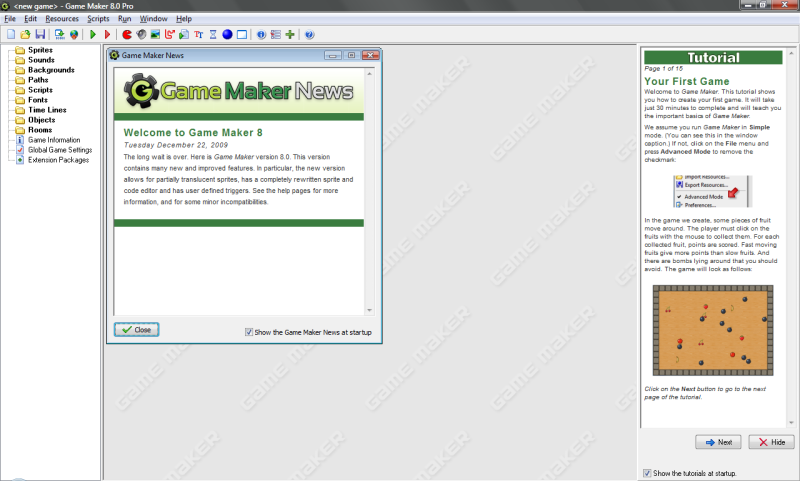The width and height of the screenshot is (800, 481).
Task: Open global game settings toolbar icon
Action: coord(276,35)
